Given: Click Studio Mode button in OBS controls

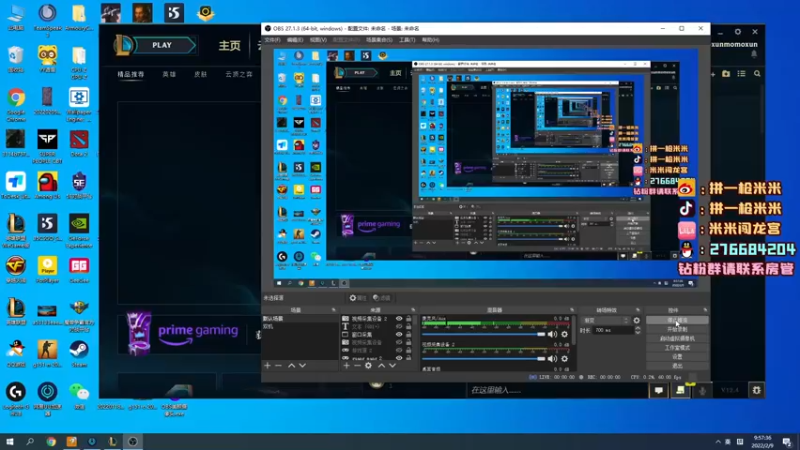Looking at the screenshot, I should 677,347.
